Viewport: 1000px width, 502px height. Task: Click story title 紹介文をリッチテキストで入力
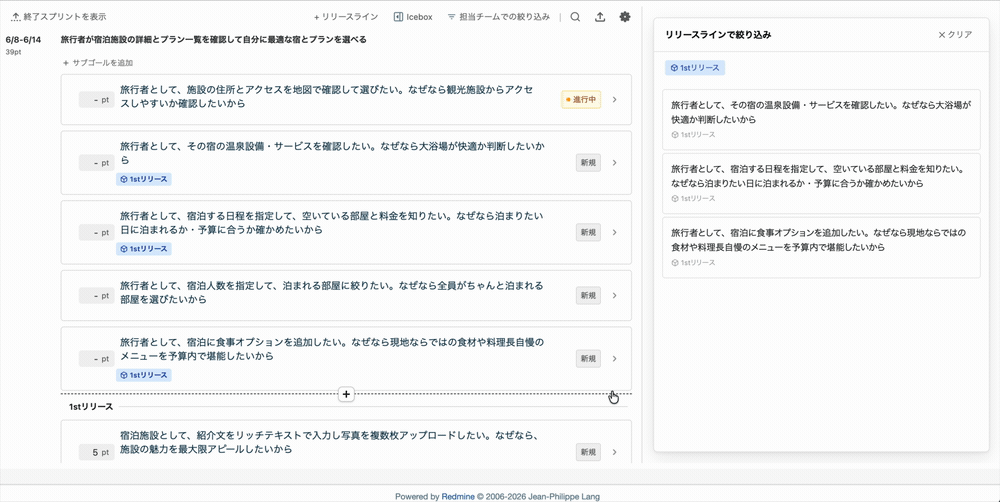point(330,442)
